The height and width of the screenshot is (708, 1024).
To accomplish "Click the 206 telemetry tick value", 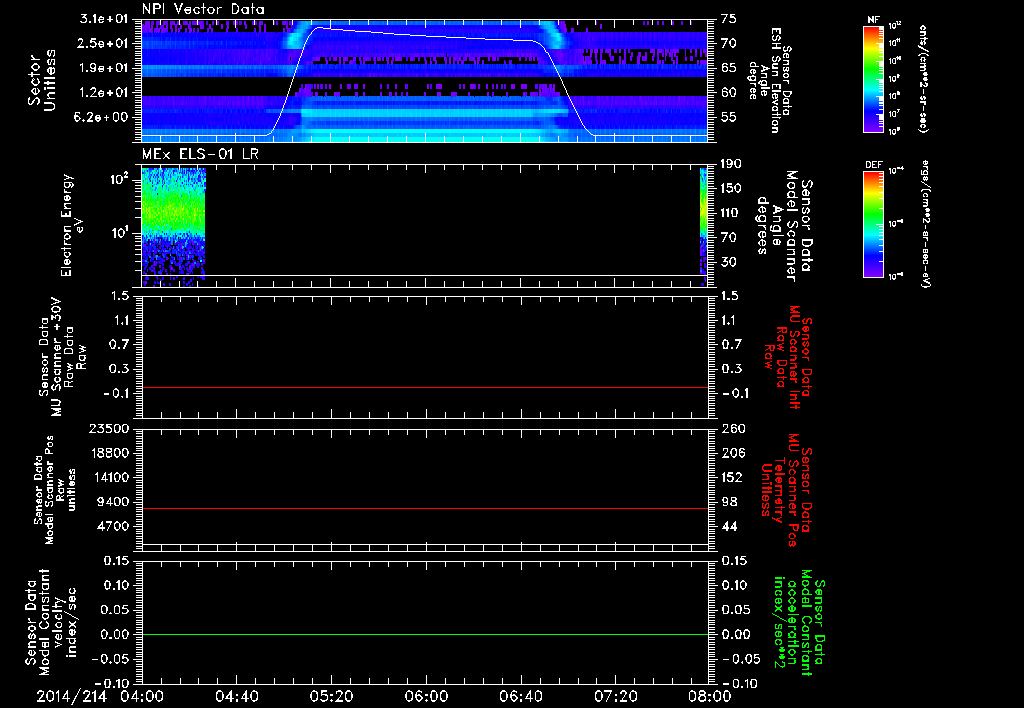I will 733,453.
